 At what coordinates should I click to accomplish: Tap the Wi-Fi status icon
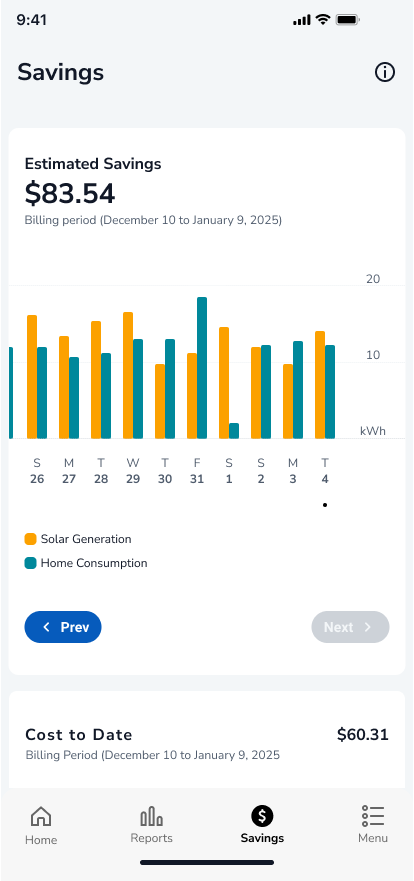(x=322, y=20)
